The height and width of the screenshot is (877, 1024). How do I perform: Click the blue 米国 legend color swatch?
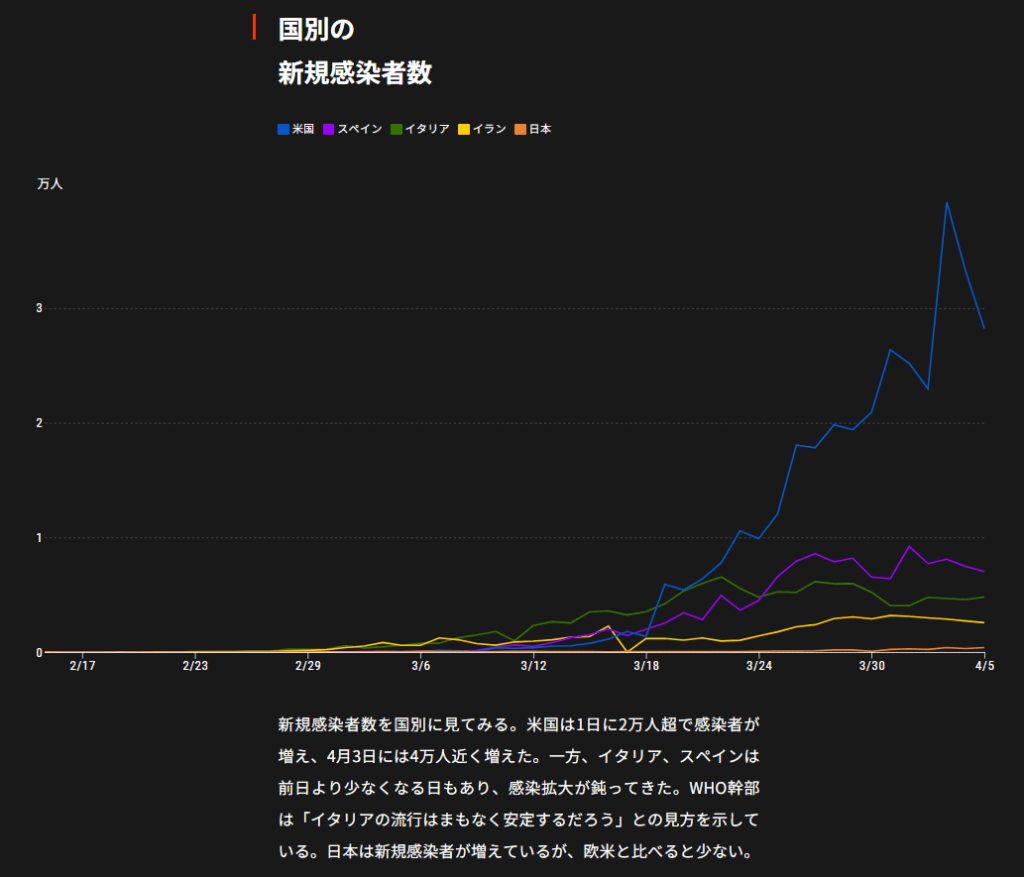(x=283, y=129)
